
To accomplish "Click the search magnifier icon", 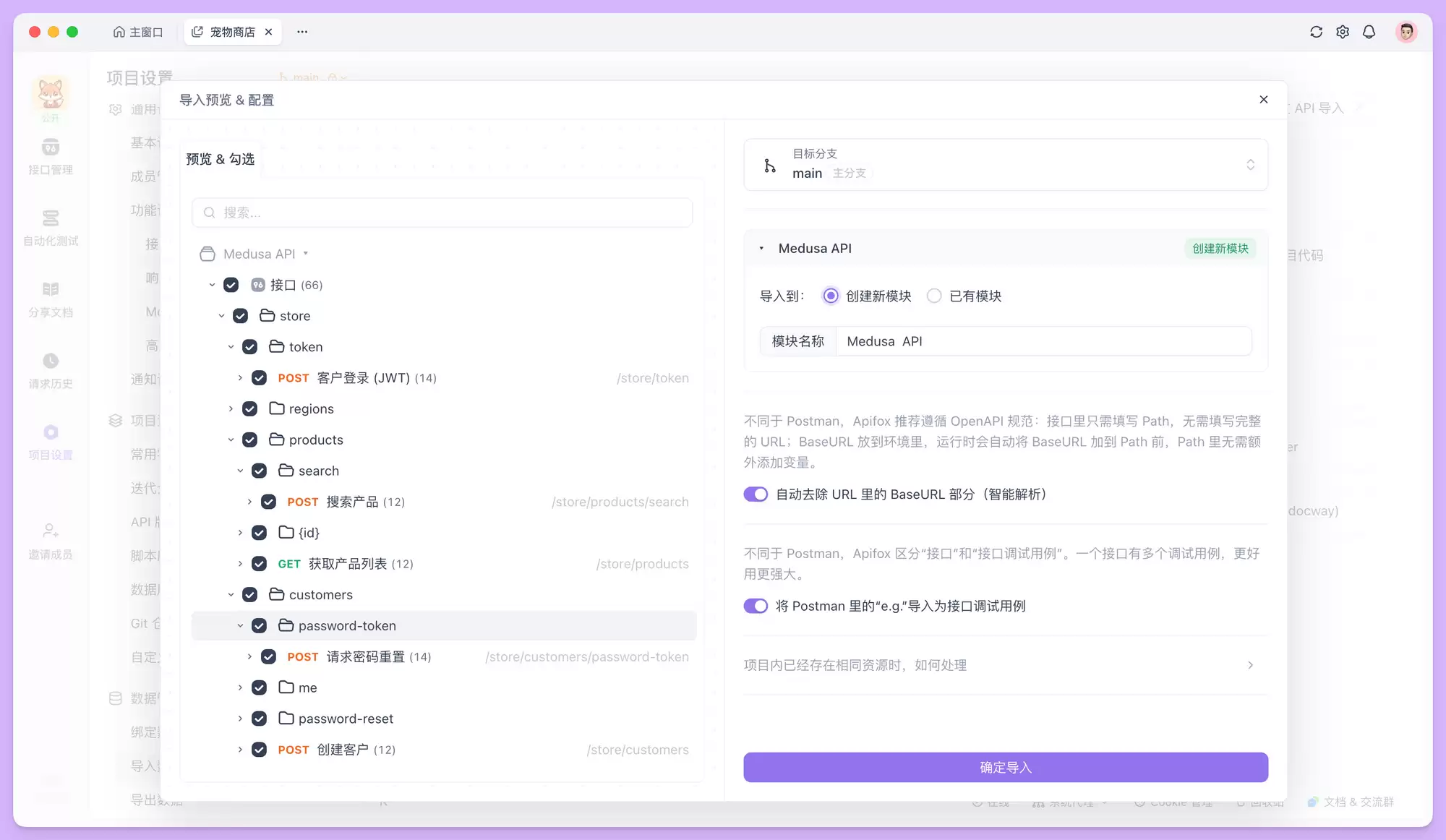I will [x=209, y=213].
